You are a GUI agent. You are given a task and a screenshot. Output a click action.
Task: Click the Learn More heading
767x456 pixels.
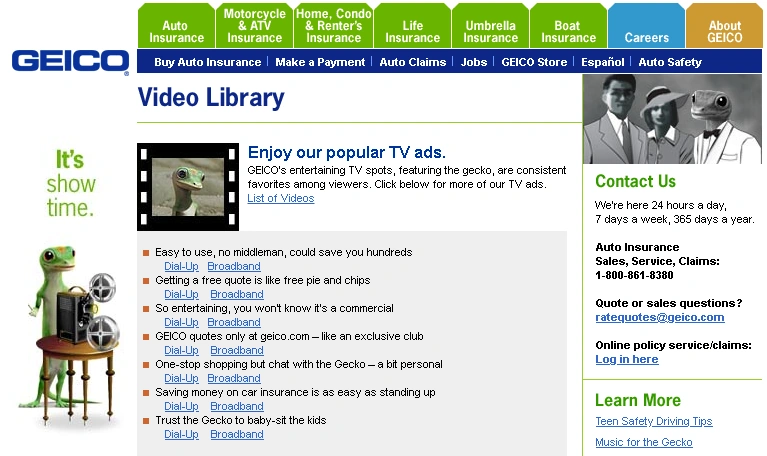pos(638,400)
